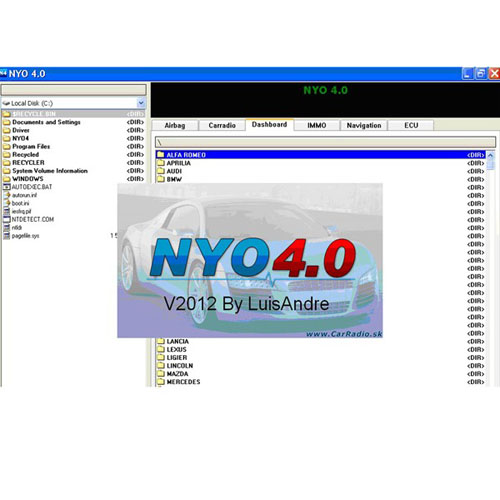
Task: Select the Program Files folder name
Action: [x=31, y=146]
